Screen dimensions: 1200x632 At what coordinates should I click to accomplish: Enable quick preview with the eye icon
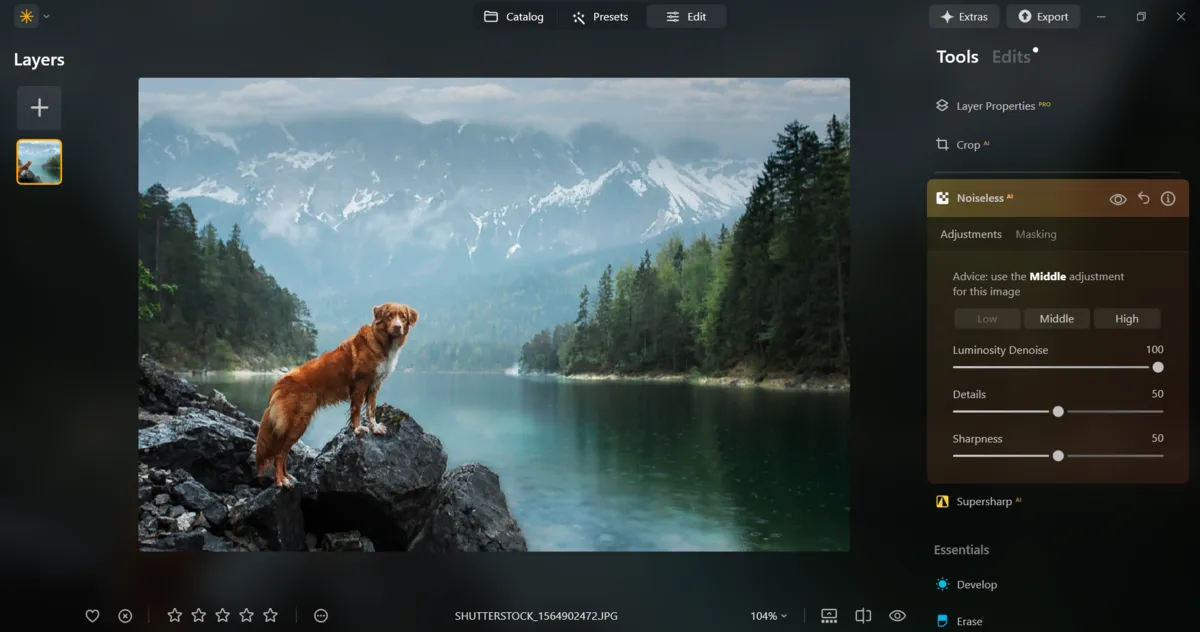(x=896, y=615)
